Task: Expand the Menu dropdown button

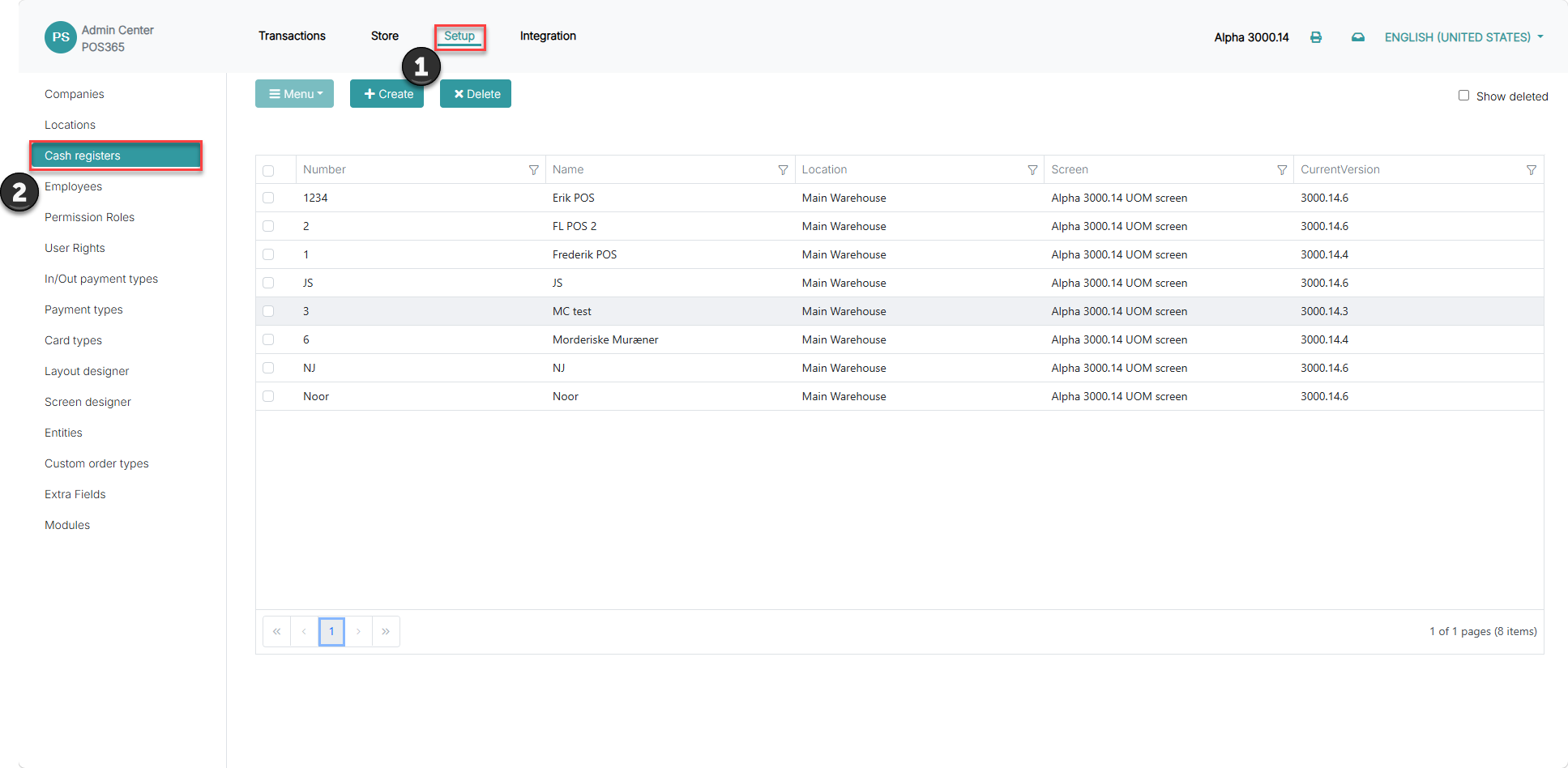Action: tap(295, 94)
